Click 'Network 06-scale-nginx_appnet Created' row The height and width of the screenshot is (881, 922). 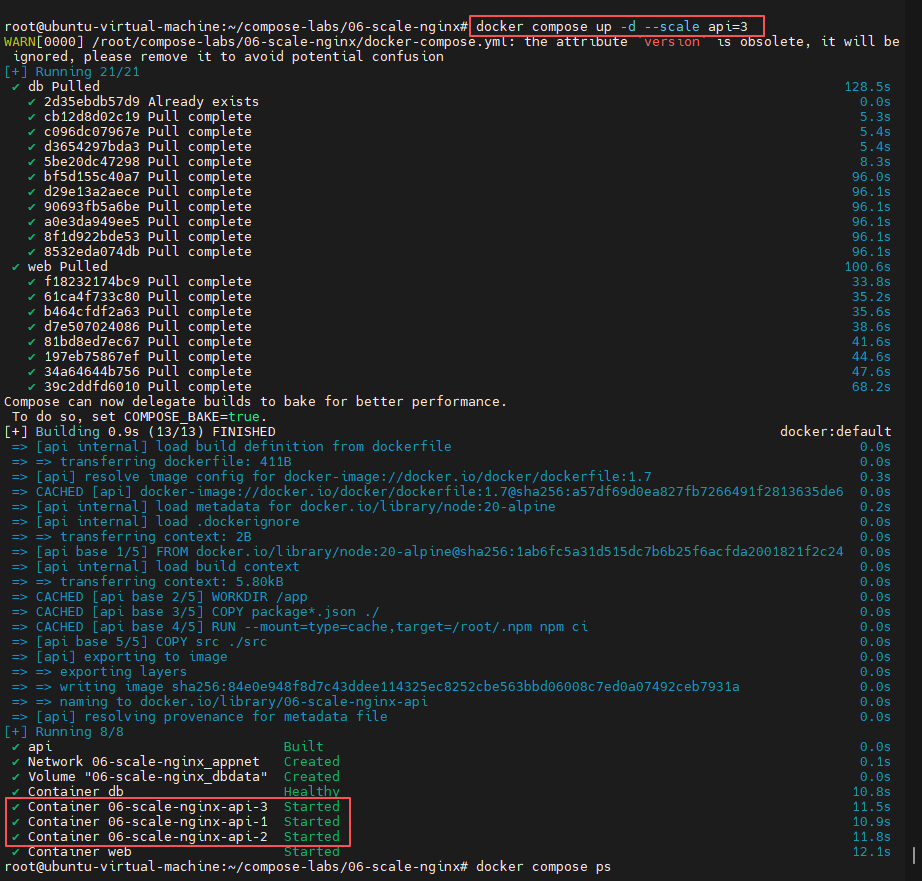coord(183,762)
